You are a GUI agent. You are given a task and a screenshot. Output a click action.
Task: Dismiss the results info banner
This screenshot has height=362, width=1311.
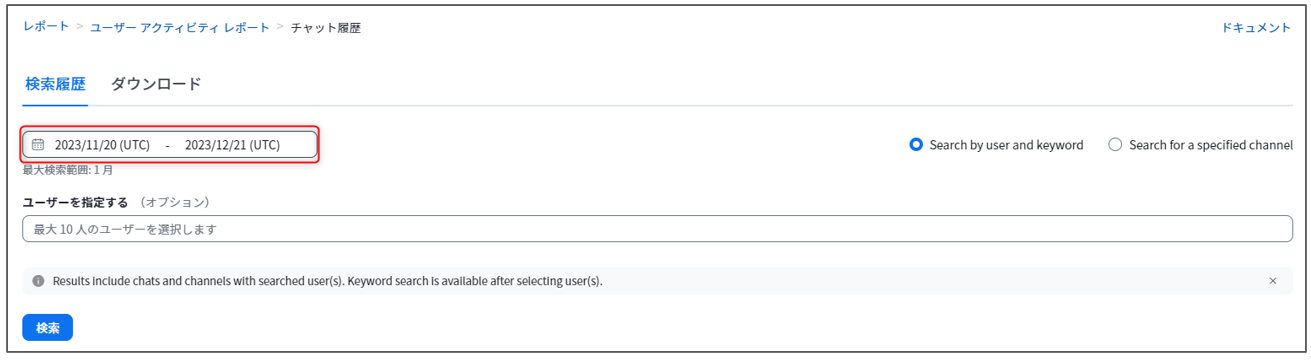click(1273, 281)
